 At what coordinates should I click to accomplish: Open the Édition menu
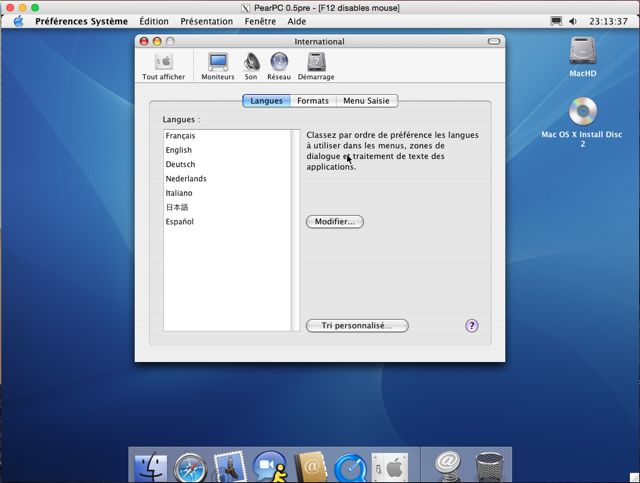pos(154,21)
